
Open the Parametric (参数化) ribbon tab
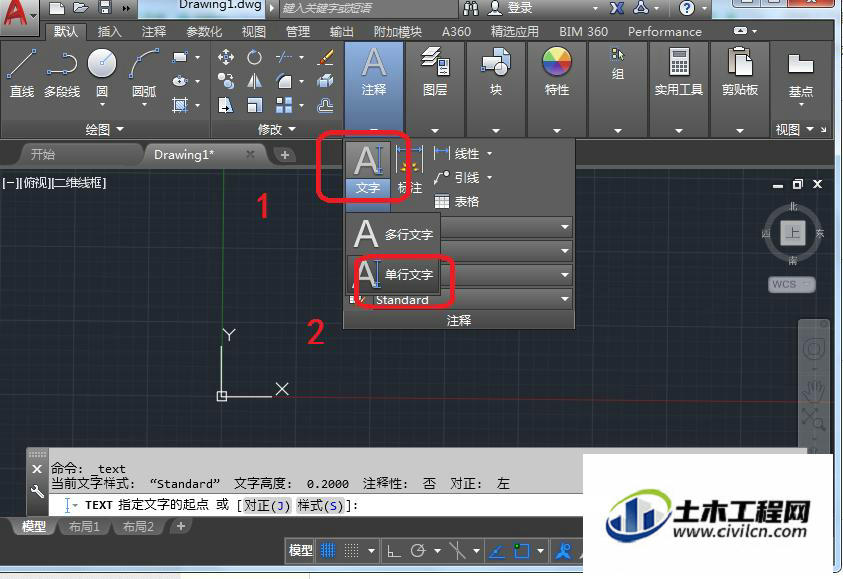click(204, 32)
